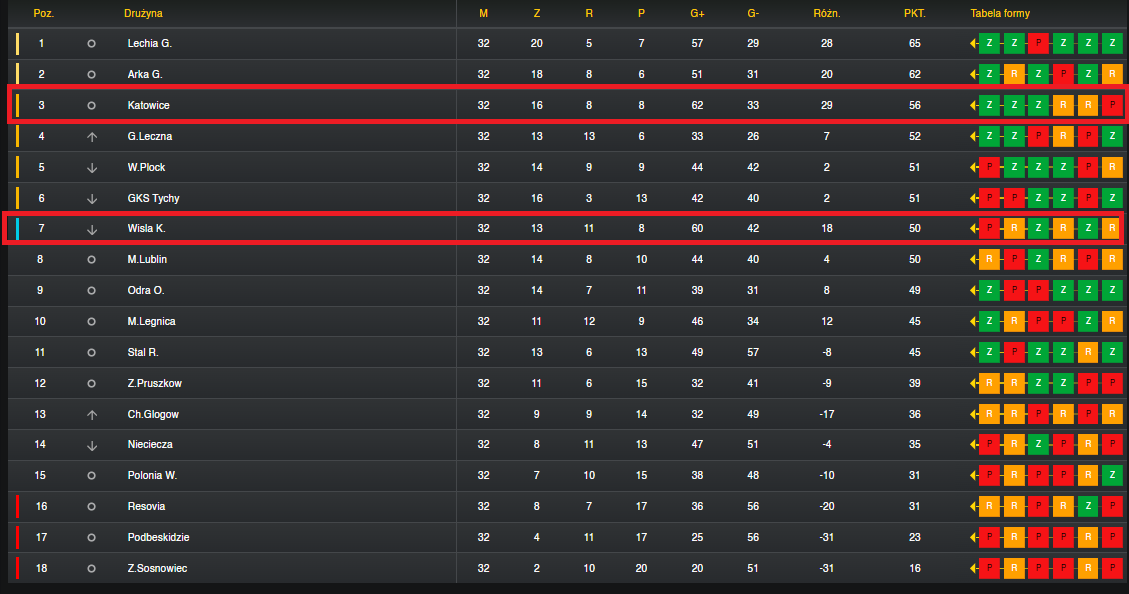Viewport: 1129px width, 594px height.
Task: Open the Odra O. team link
Action: coord(146,290)
